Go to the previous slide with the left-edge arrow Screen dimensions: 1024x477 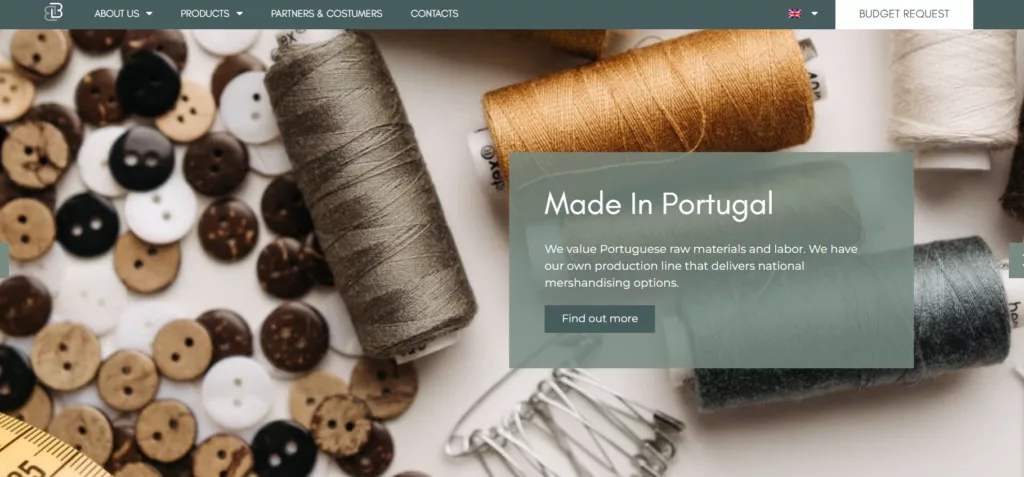(4, 260)
